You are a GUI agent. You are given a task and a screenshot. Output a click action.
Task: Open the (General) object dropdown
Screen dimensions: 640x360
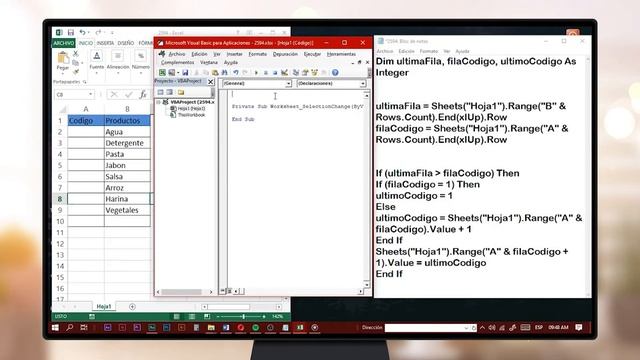288,83
